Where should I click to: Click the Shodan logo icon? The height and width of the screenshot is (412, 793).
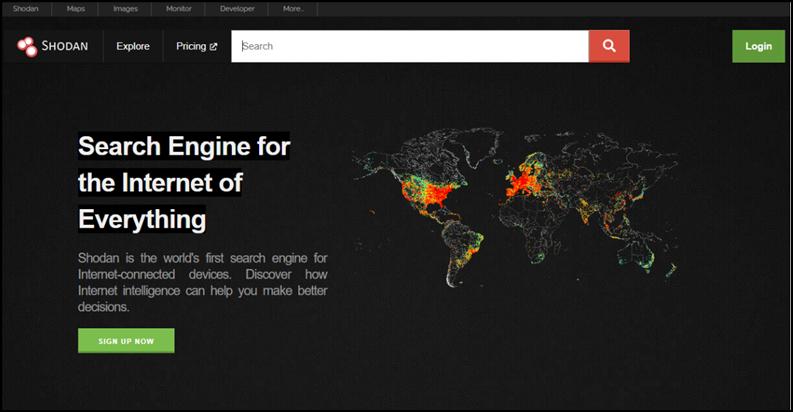pos(27,46)
